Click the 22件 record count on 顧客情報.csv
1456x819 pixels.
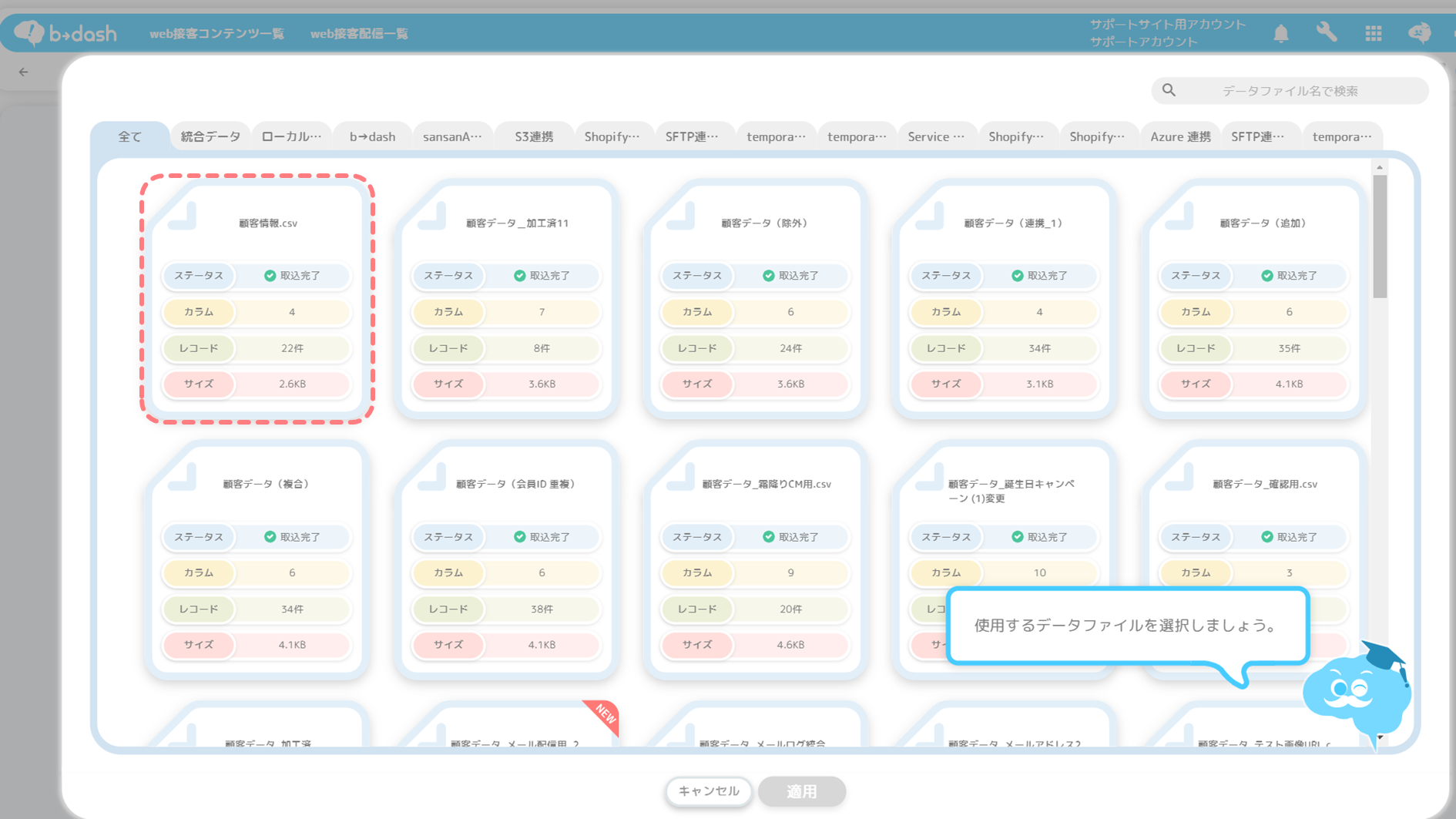tap(292, 348)
